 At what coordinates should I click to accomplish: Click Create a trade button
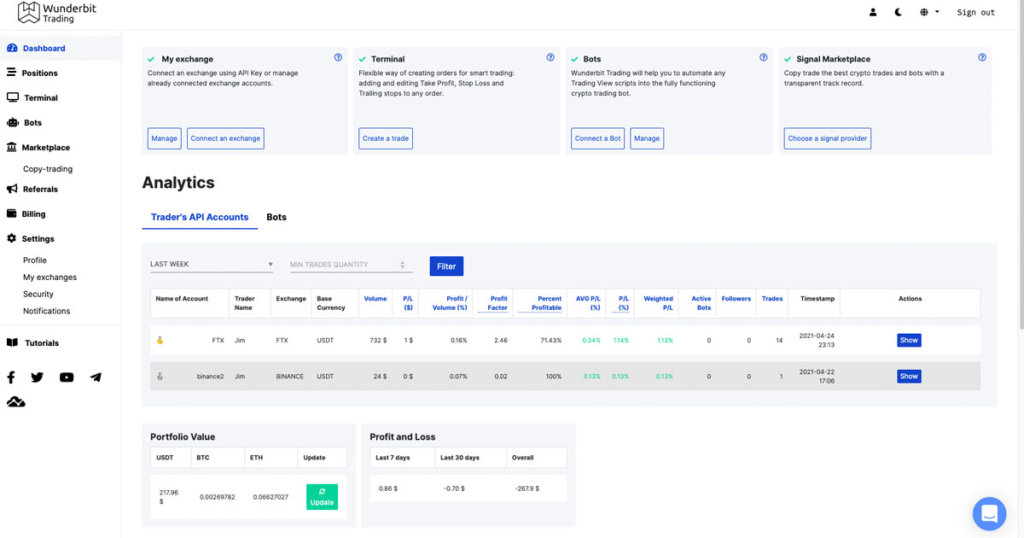[385, 138]
